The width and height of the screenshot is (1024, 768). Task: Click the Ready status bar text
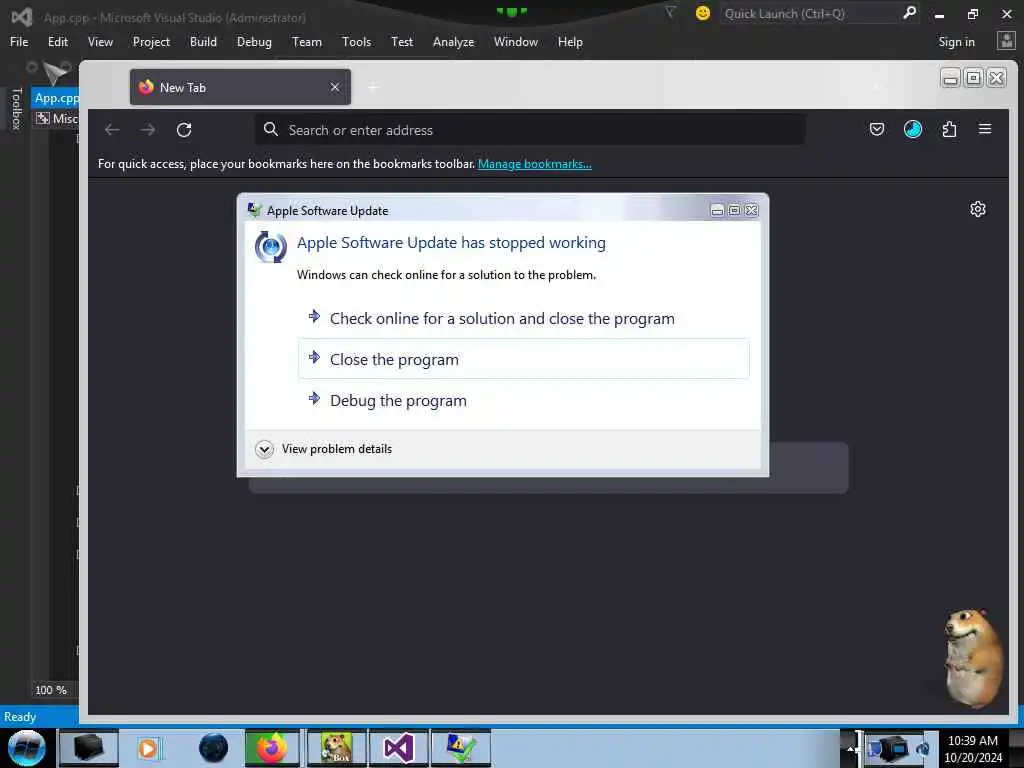20,716
